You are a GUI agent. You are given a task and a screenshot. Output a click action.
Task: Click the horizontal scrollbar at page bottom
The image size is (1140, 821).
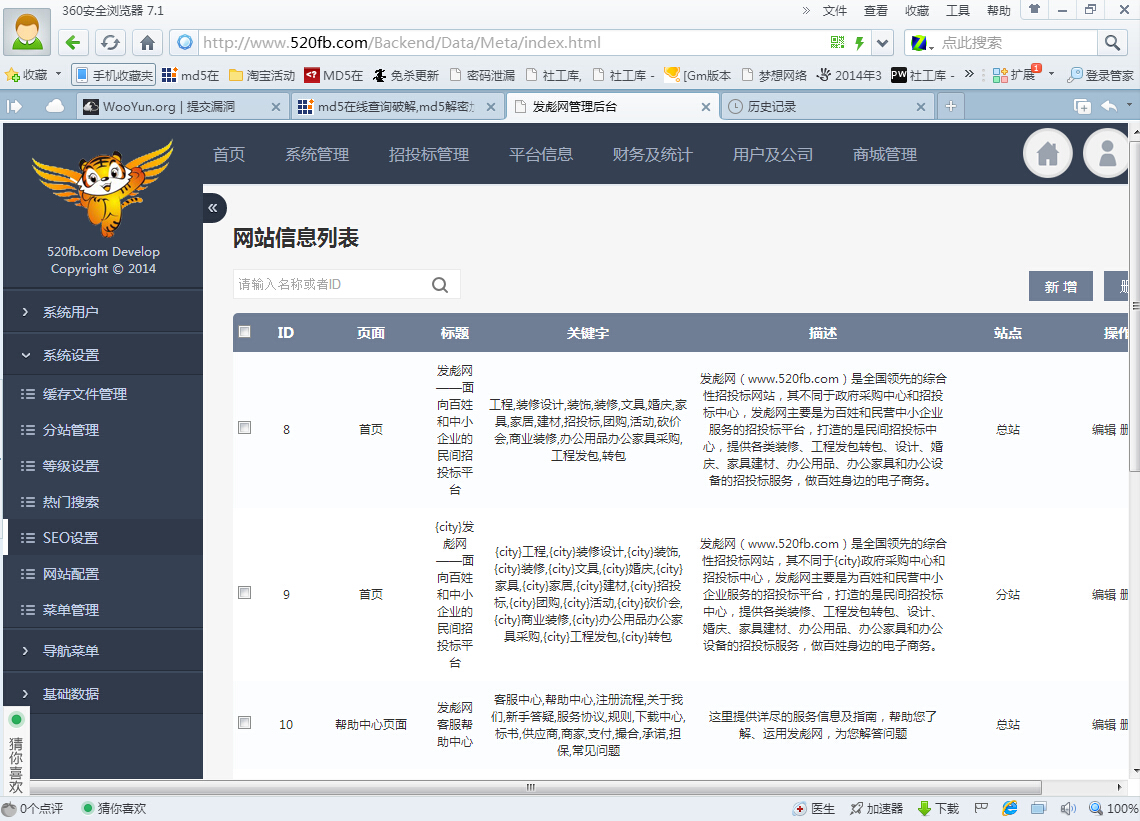[535, 788]
